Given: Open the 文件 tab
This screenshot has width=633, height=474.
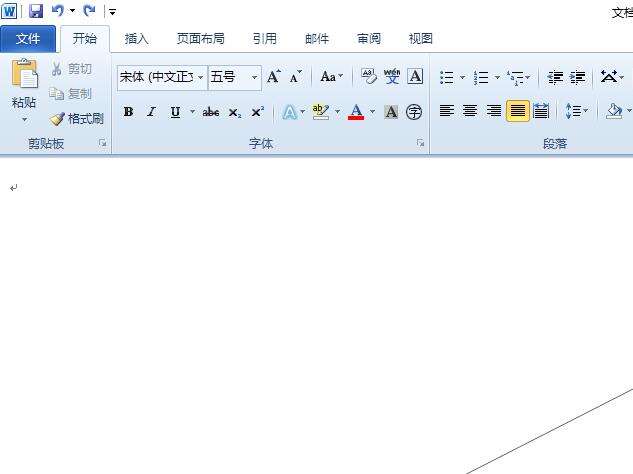Looking at the screenshot, I should [x=28, y=39].
